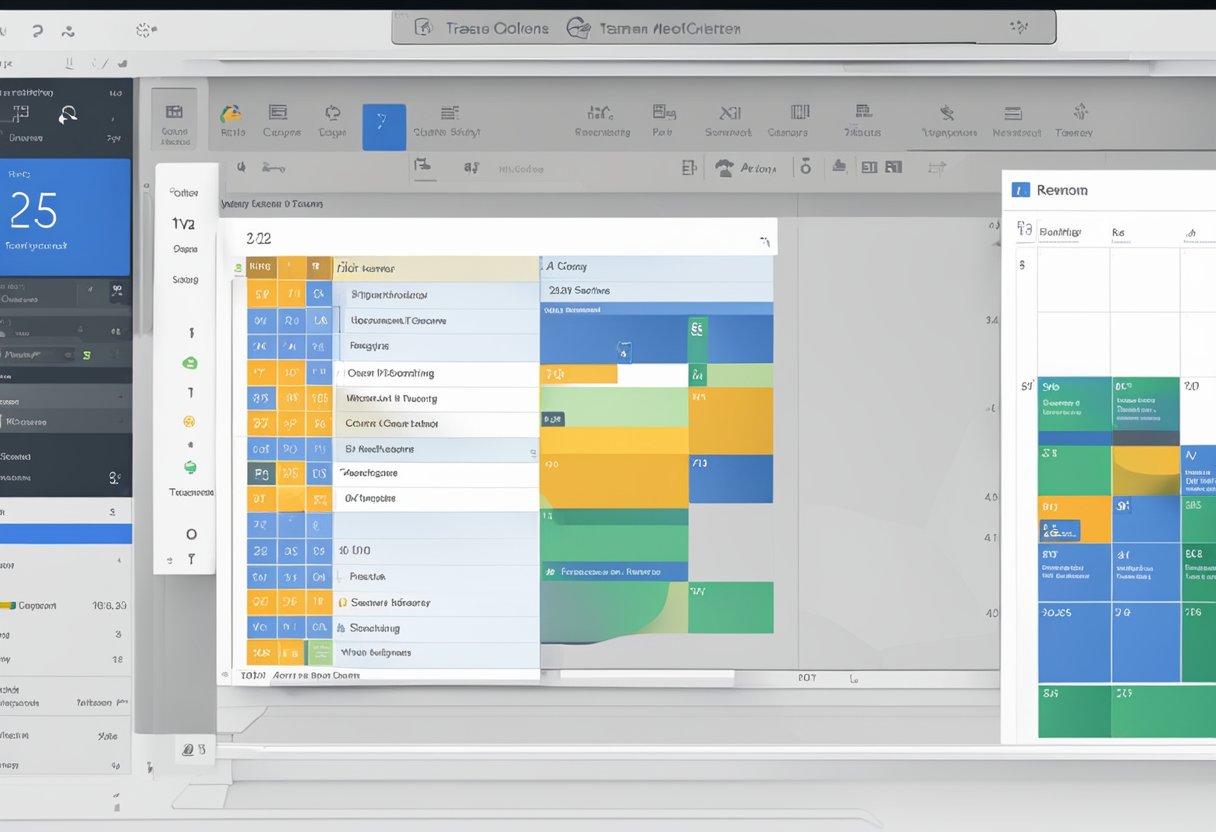1216x832 pixels.
Task: Expand the dropdown arrow at the list's top-right corner
Action: click(765, 238)
